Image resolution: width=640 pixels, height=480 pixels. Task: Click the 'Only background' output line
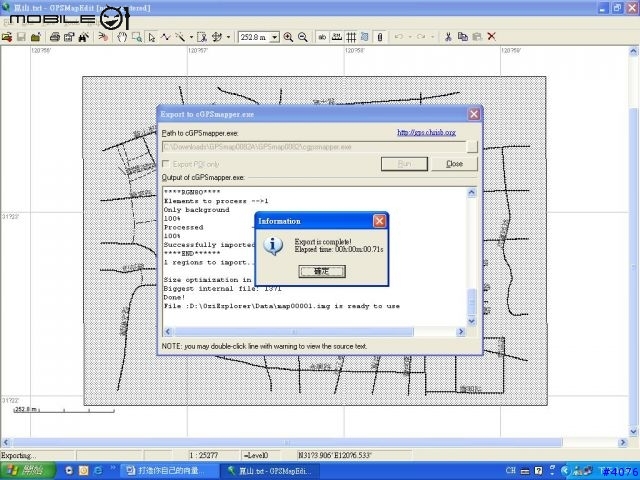[x=196, y=209]
